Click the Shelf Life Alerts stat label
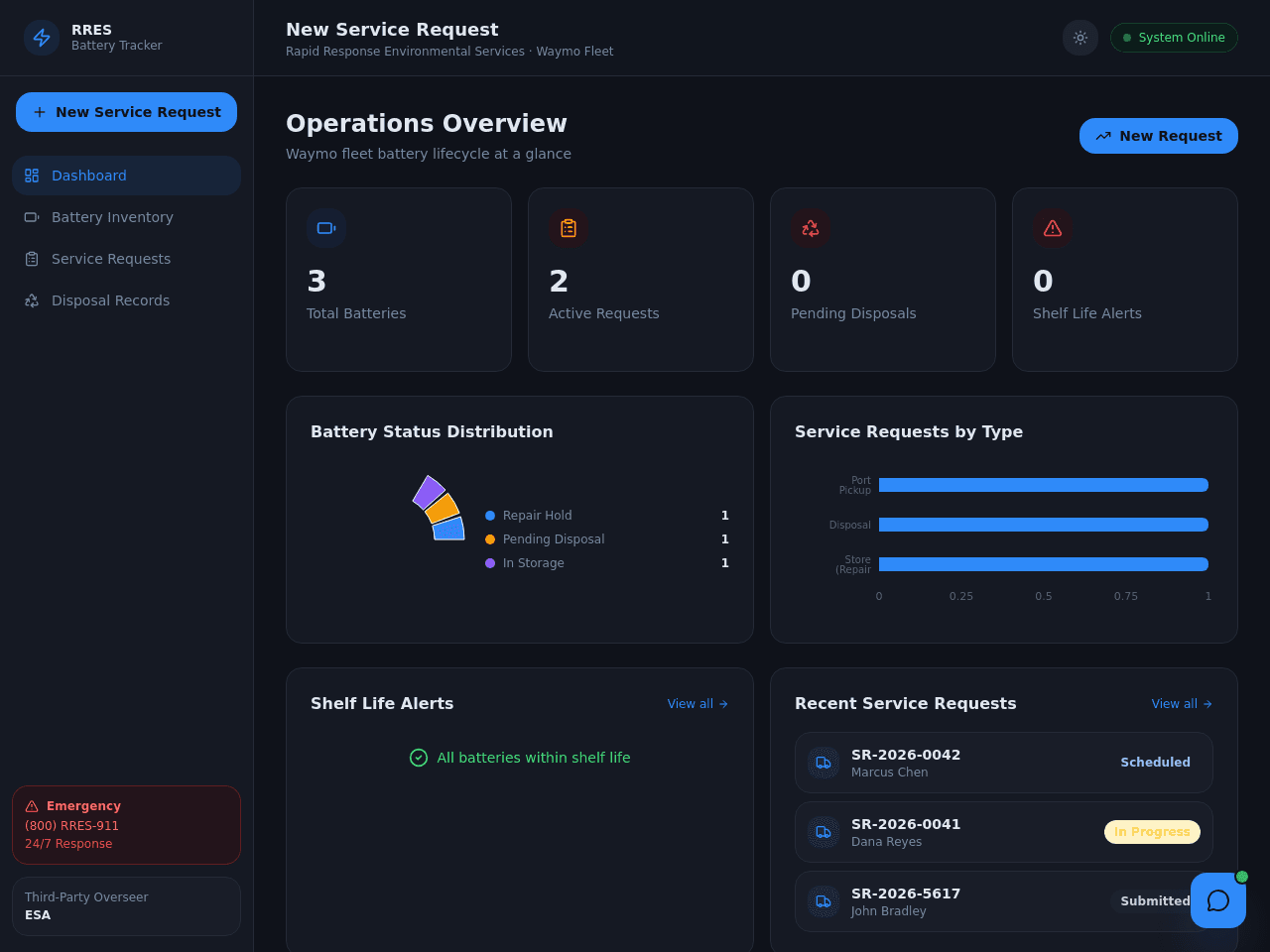Screen dimensions: 1270x952 click(x=1087, y=313)
